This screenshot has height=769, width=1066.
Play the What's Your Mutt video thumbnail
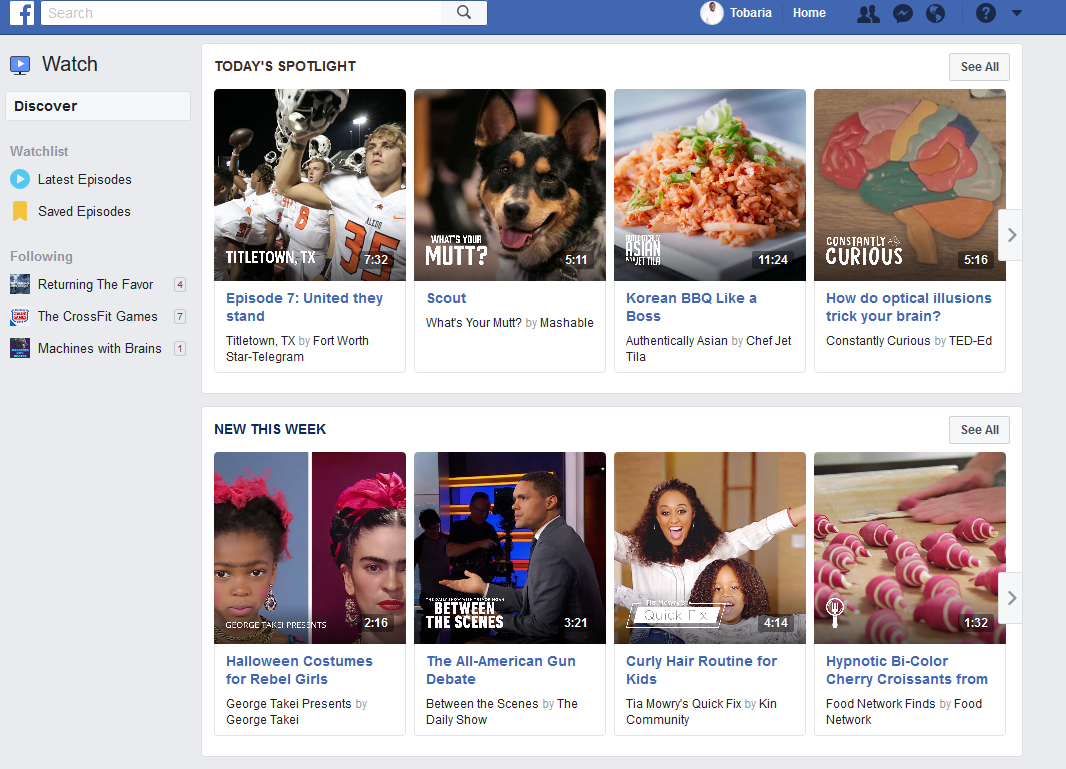[510, 185]
